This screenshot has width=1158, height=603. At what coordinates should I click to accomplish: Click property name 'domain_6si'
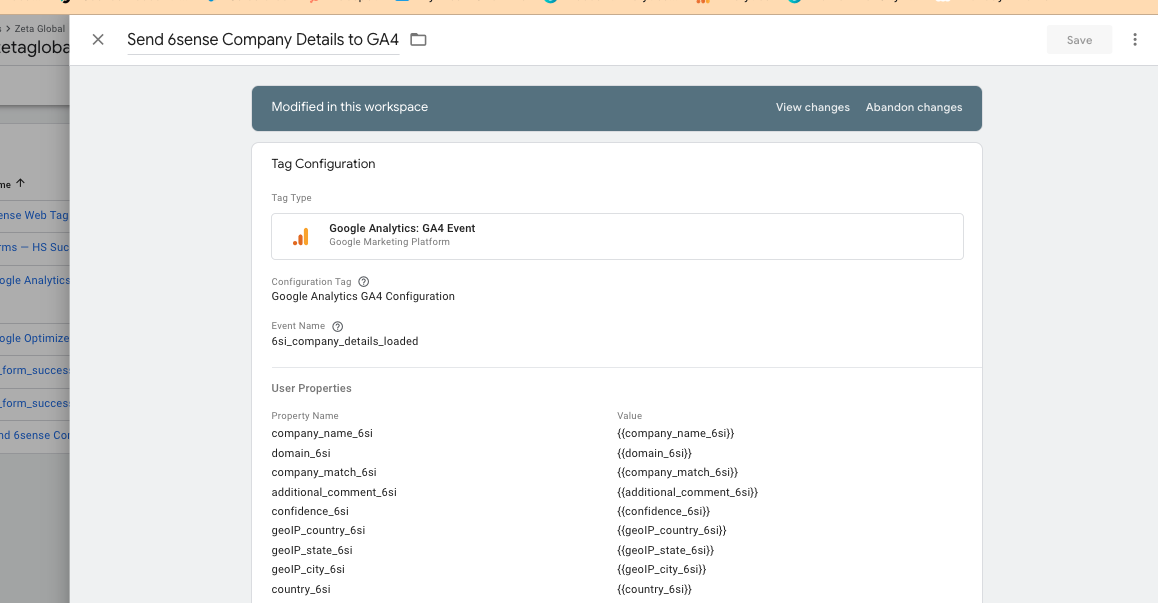point(301,453)
